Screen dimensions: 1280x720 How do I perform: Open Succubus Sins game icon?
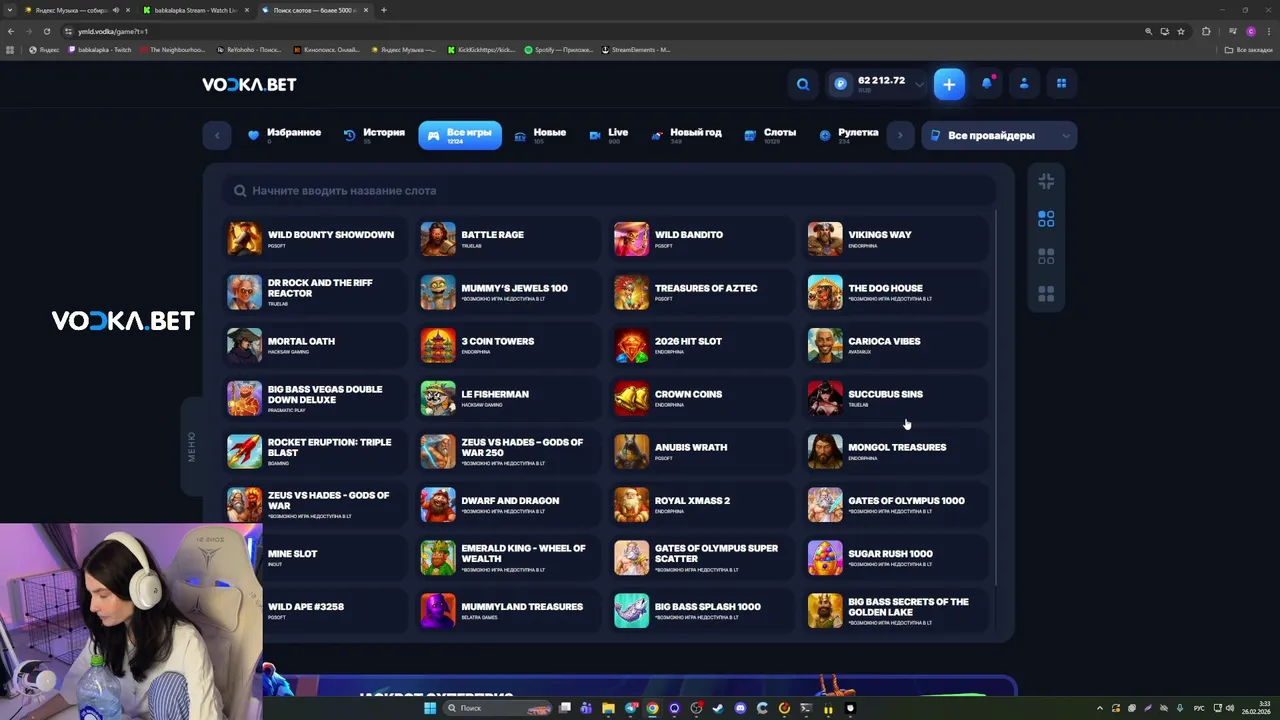pos(825,398)
